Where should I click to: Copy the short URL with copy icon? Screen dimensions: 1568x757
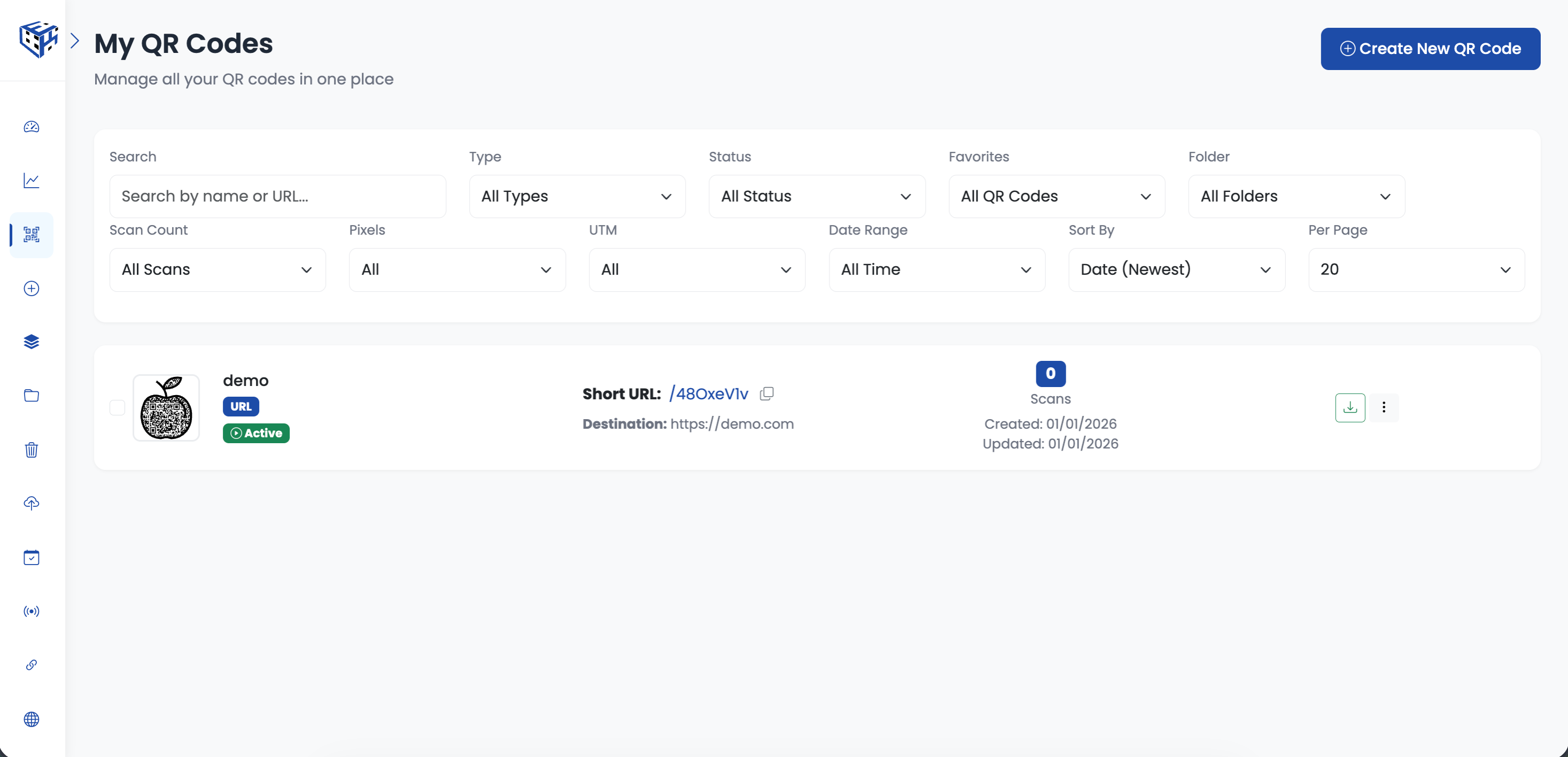767,394
